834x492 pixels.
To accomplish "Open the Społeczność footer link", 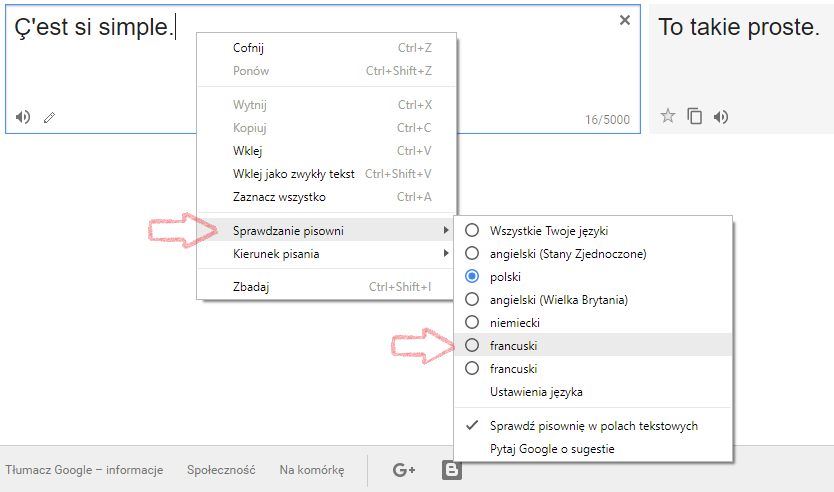I will (x=221, y=469).
